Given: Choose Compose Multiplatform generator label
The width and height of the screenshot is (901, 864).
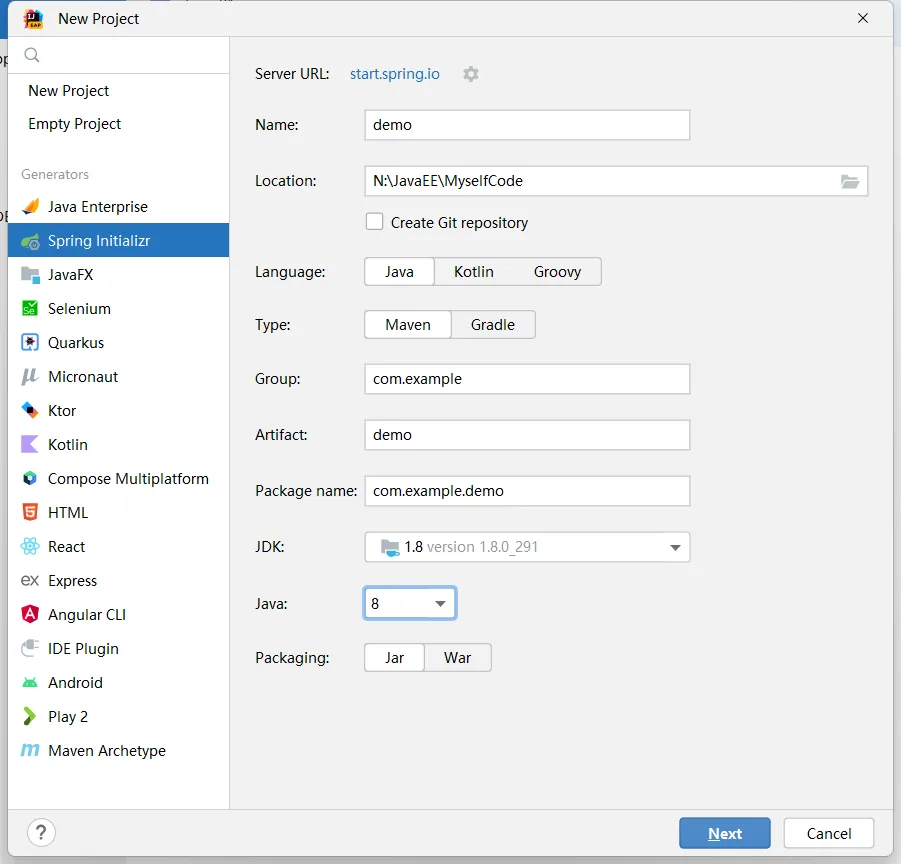Looking at the screenshot, I should [x=128, y=479].
